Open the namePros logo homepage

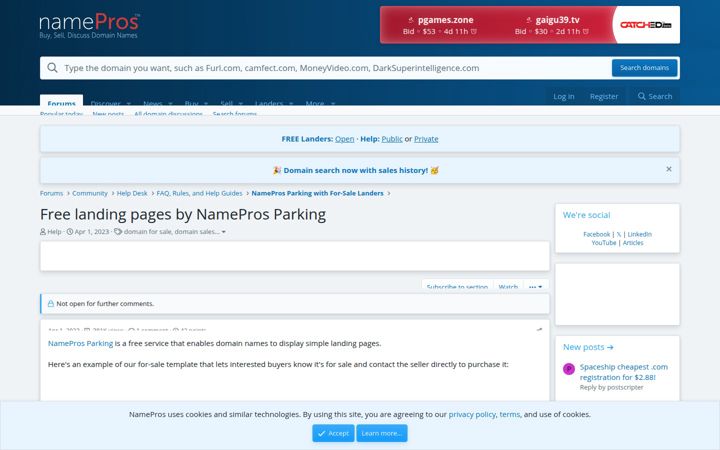click(89, 26)
